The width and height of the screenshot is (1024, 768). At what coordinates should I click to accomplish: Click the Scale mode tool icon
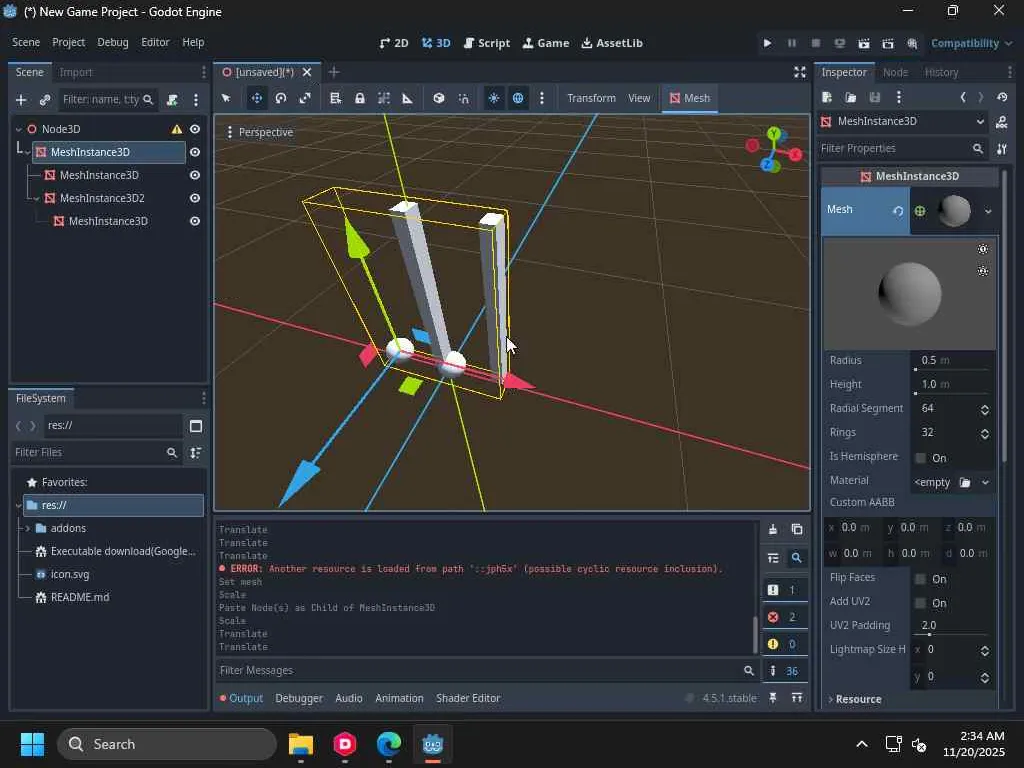click(x=305, y=98)
